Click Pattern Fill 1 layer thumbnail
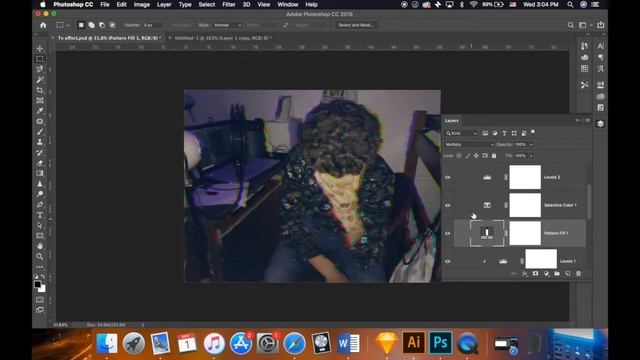This screenshot has width=640, height=360. (487, 233)
